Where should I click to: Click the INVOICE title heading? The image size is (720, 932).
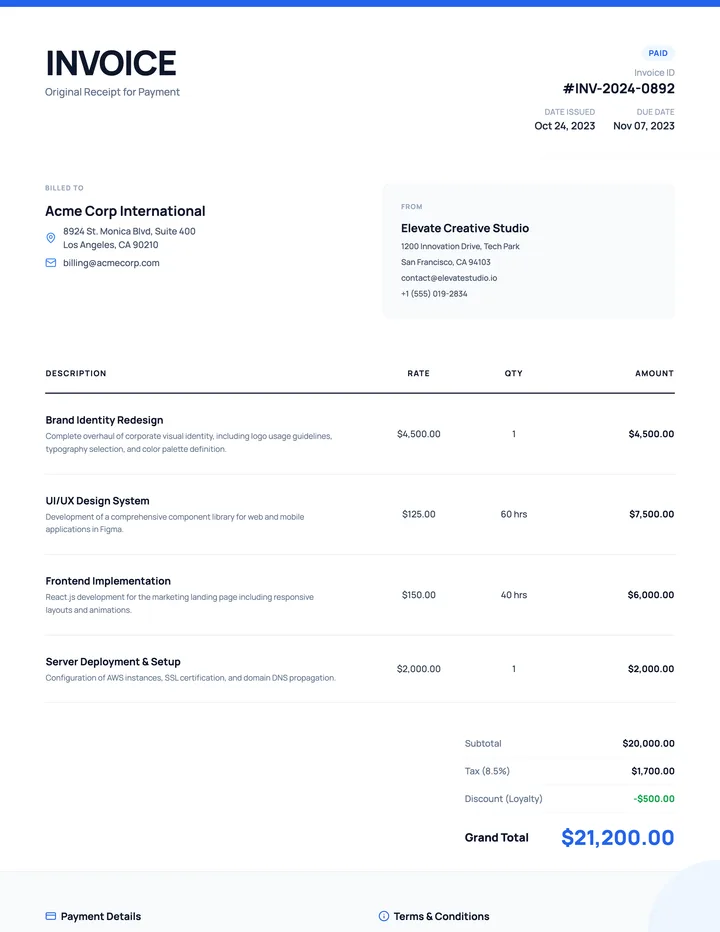pyautogui.click(x=111, y=63)
